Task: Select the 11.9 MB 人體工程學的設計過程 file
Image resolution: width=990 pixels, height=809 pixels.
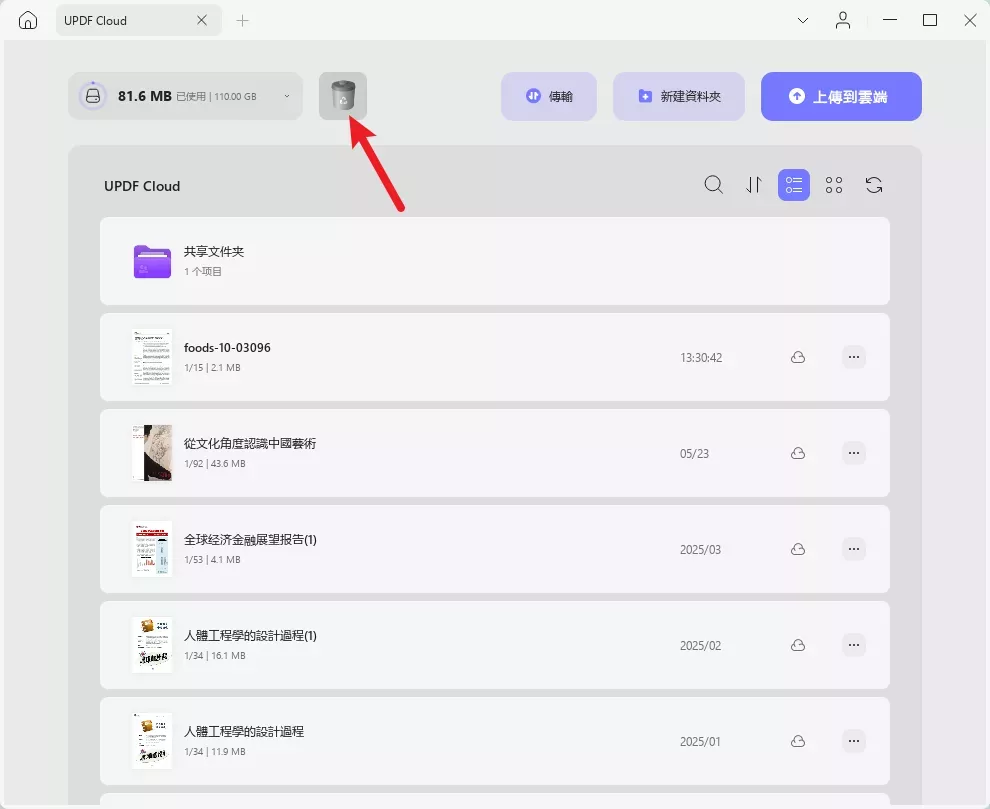Action: [x=244, y=731]
